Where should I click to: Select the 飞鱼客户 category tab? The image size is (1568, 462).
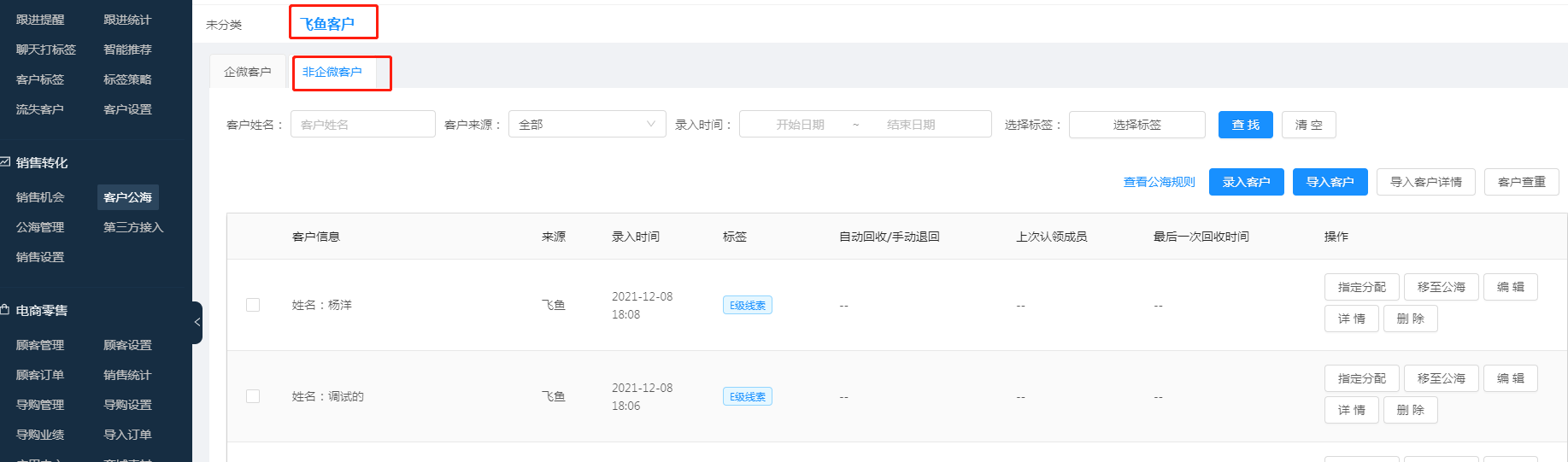327,24
